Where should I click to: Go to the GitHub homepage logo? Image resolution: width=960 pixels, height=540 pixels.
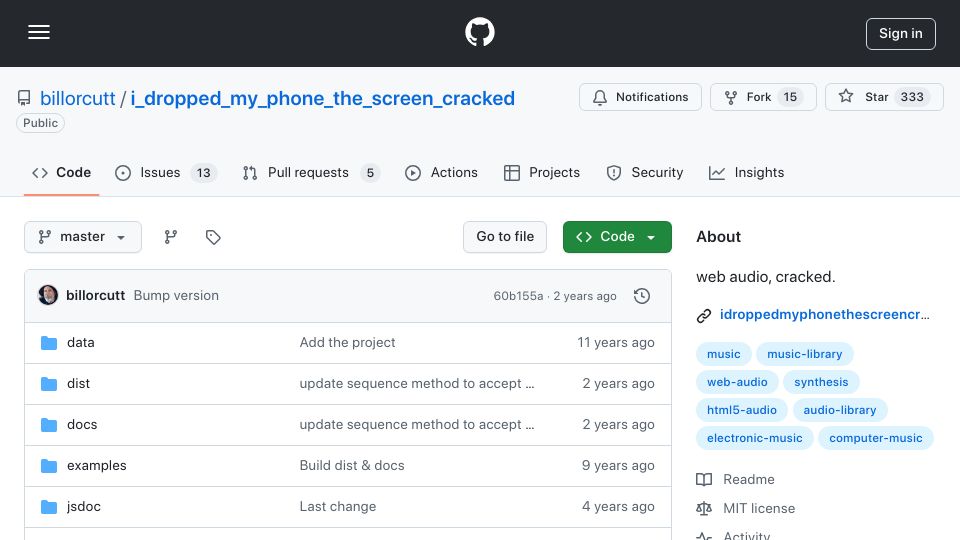pyautogui.click(x=479, y=32)
